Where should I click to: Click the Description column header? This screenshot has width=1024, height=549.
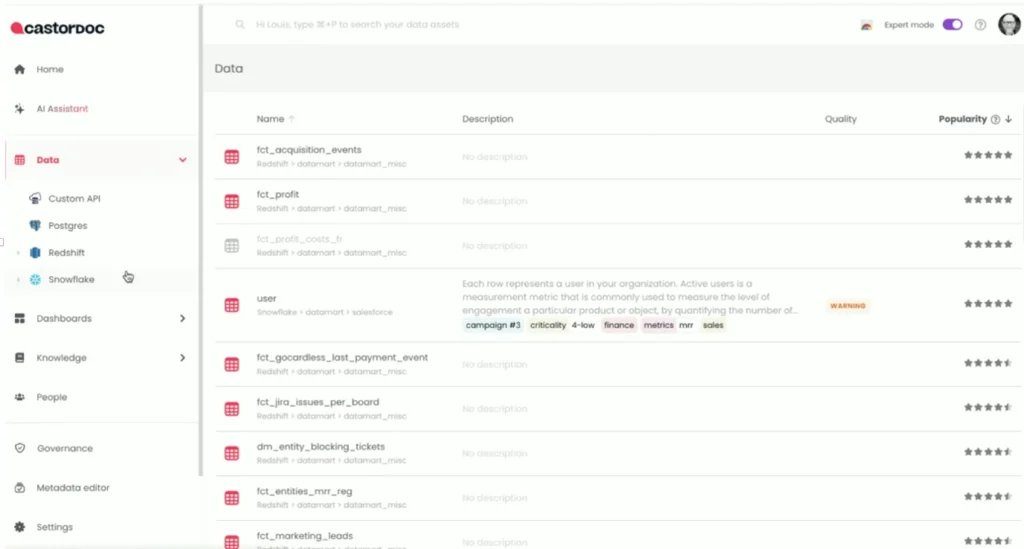(x=488, y=119)
